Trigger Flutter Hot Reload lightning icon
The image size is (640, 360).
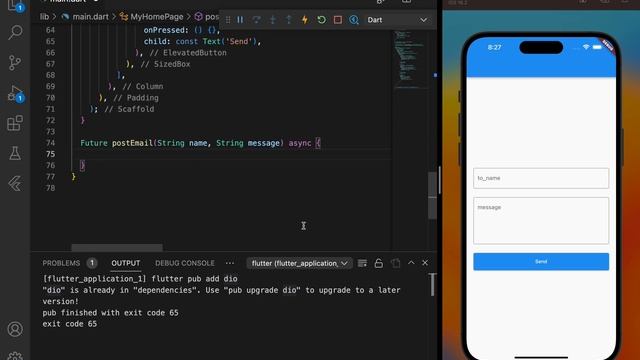tap(305, 20)
